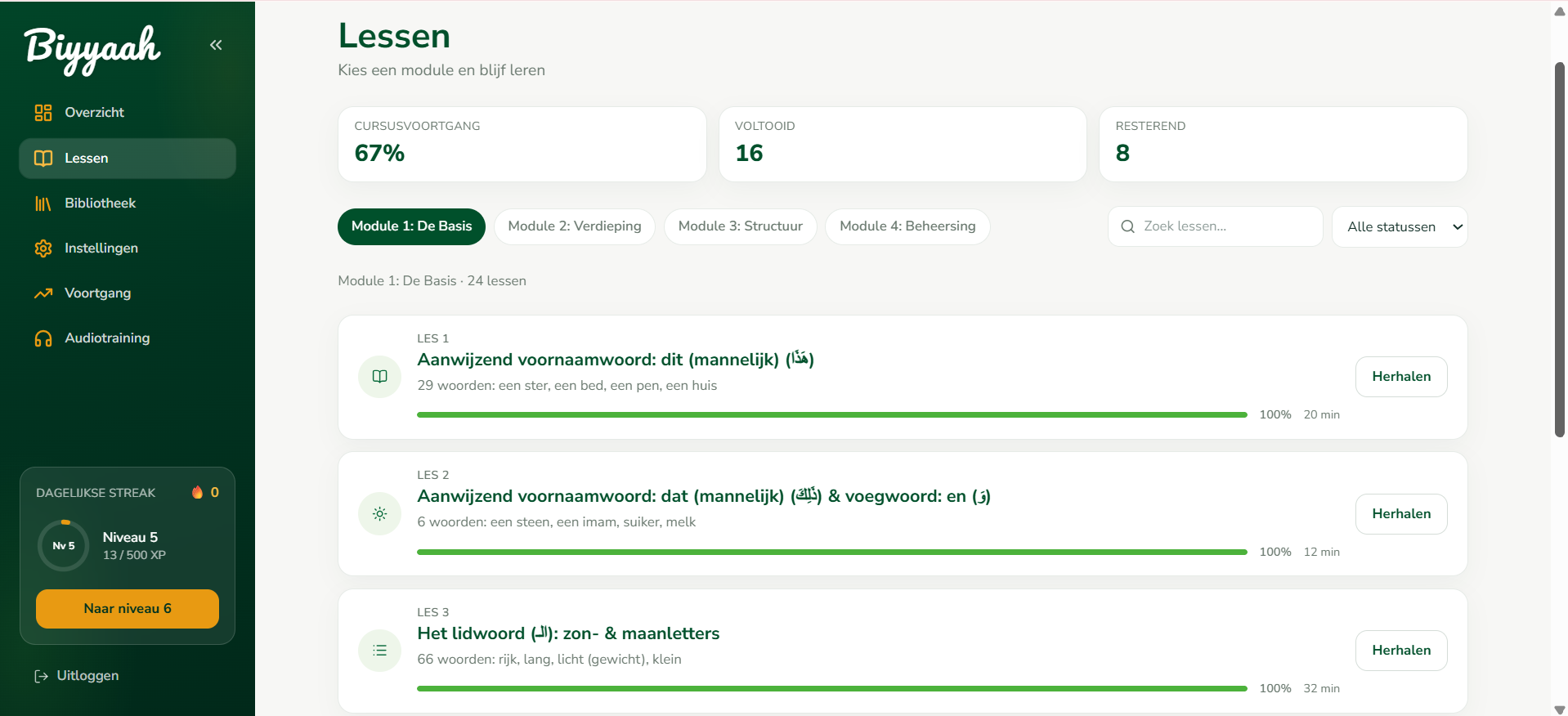Open Overzicht in the sidebar
This screenshot has height=716, width=1568.
pos(128,113)
